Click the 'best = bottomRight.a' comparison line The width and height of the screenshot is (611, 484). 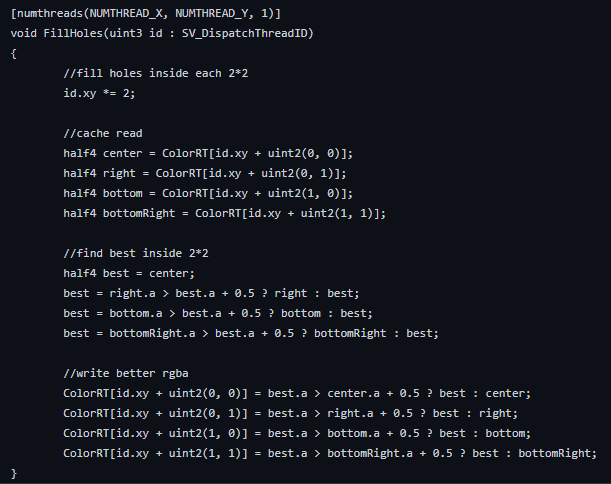pyautogui.click(x=251, y=333)
